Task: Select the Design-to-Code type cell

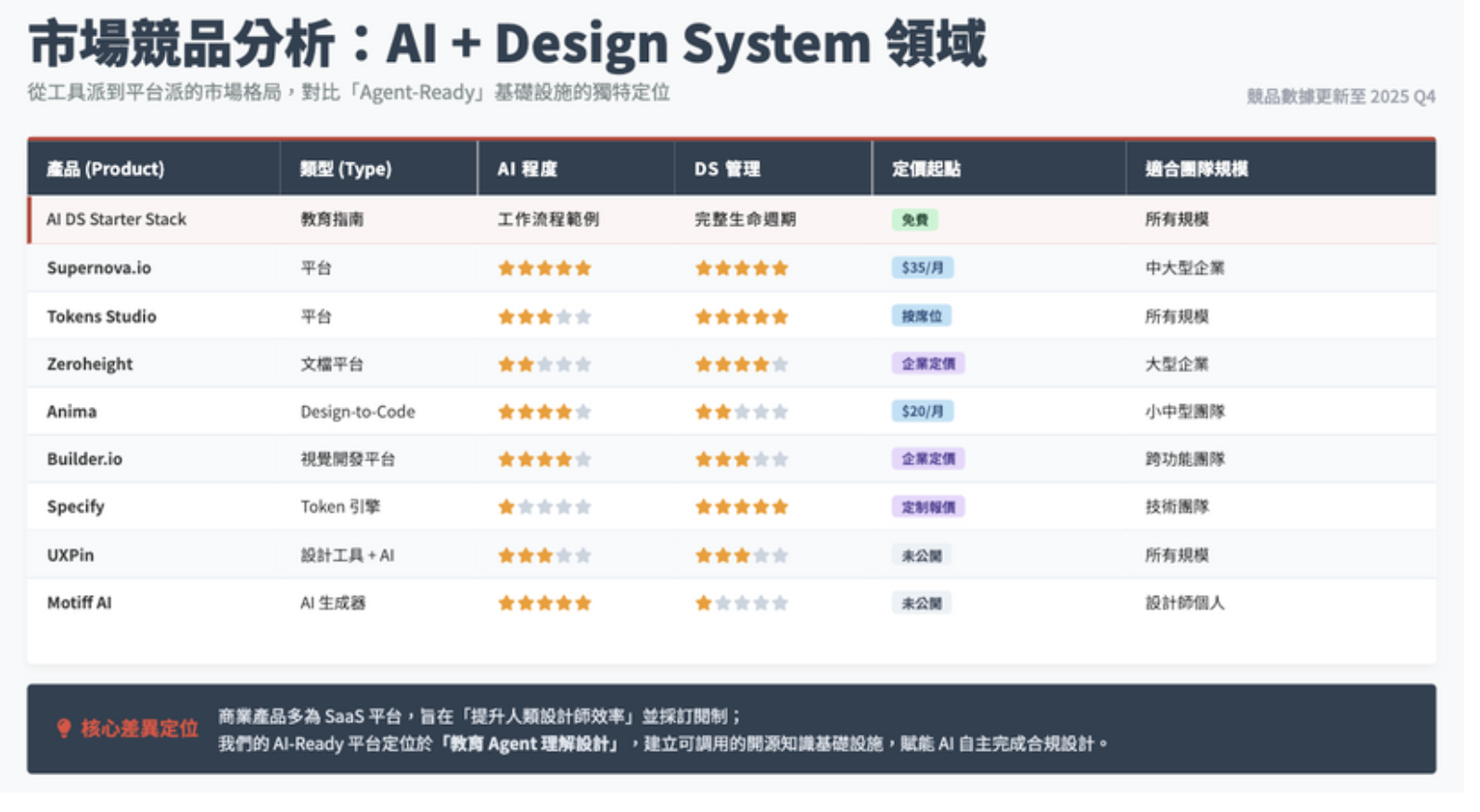Action: (358, 412)
